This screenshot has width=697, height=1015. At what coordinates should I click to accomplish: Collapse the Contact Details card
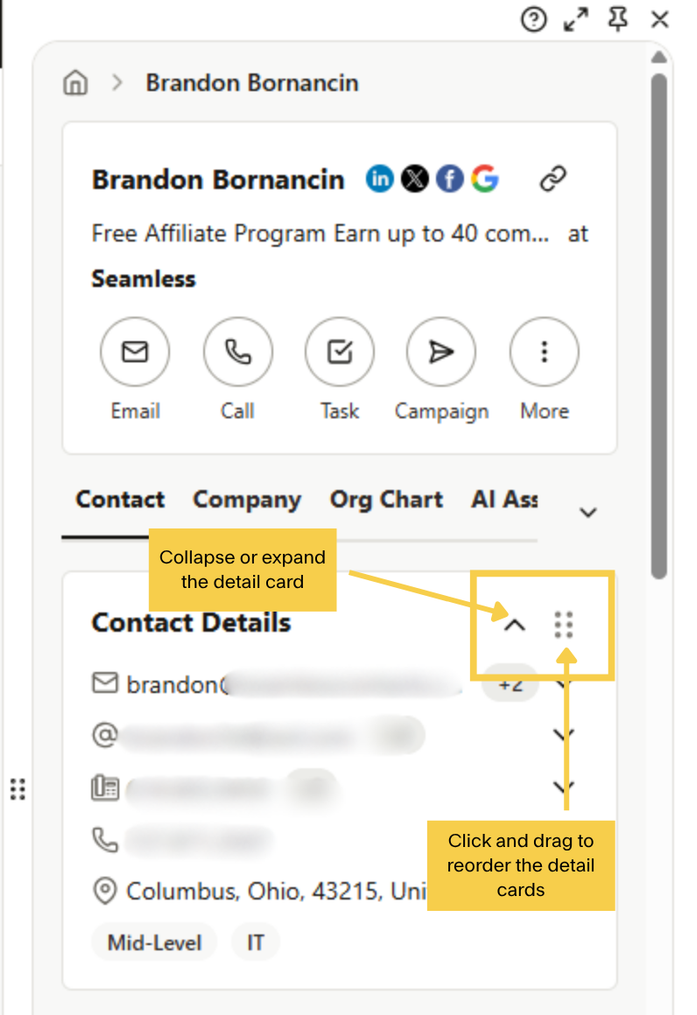[x=514, y=624]
